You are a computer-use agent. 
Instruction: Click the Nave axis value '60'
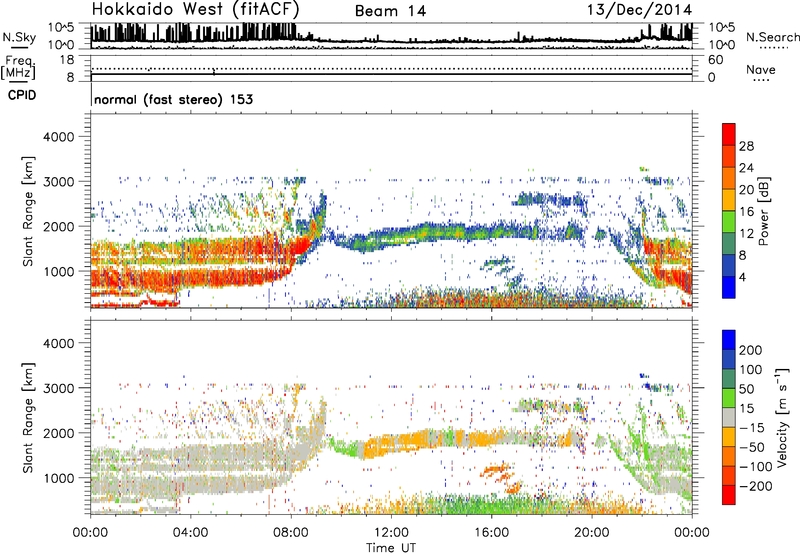(716, 60)
